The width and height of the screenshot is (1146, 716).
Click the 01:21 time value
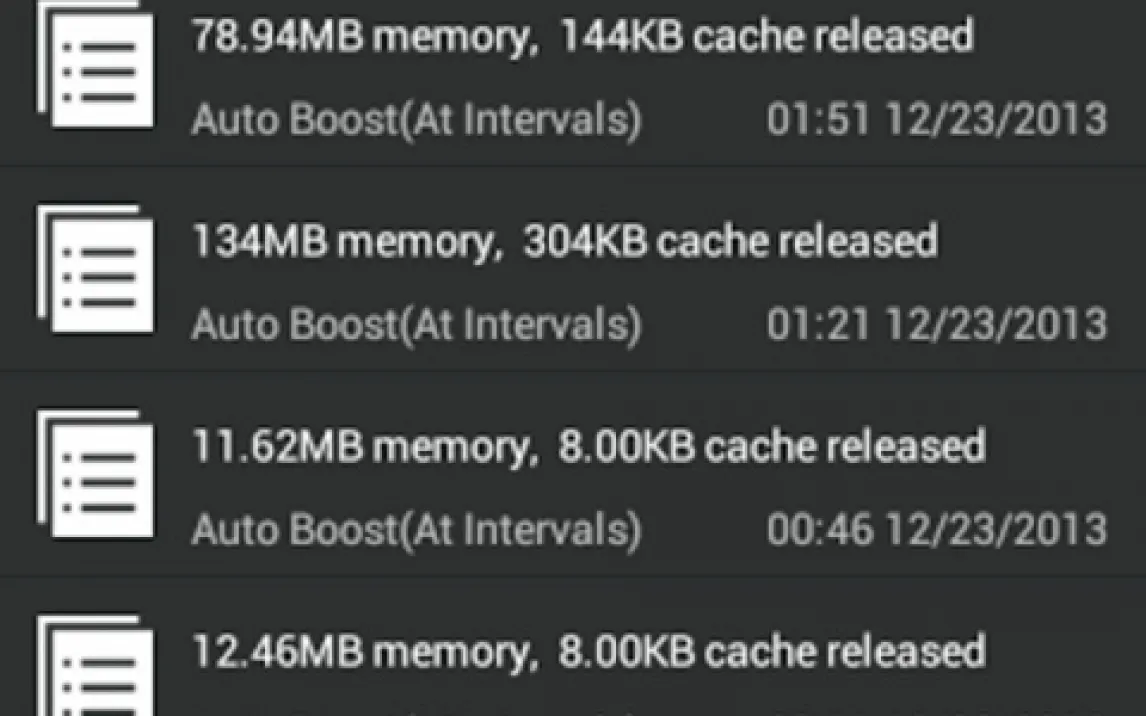click(818, 325)
